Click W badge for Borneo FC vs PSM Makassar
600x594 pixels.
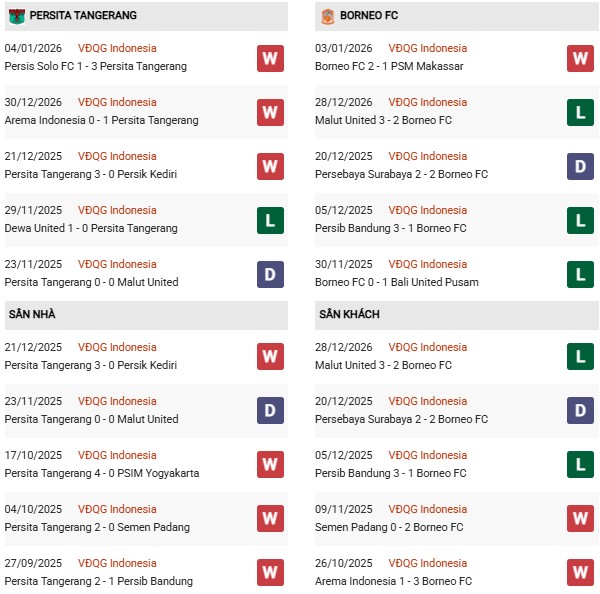coord(580,58)
